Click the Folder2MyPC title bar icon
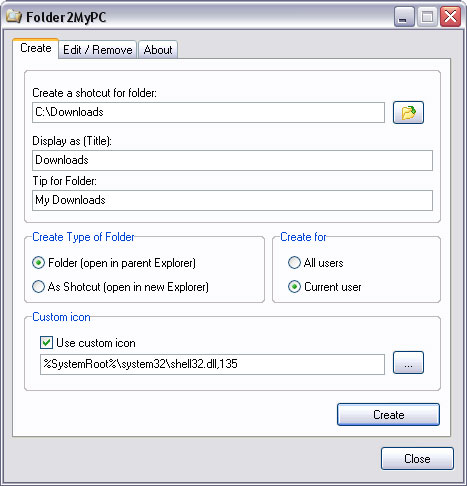Viewport: 467px width, 486px height. 14,16
